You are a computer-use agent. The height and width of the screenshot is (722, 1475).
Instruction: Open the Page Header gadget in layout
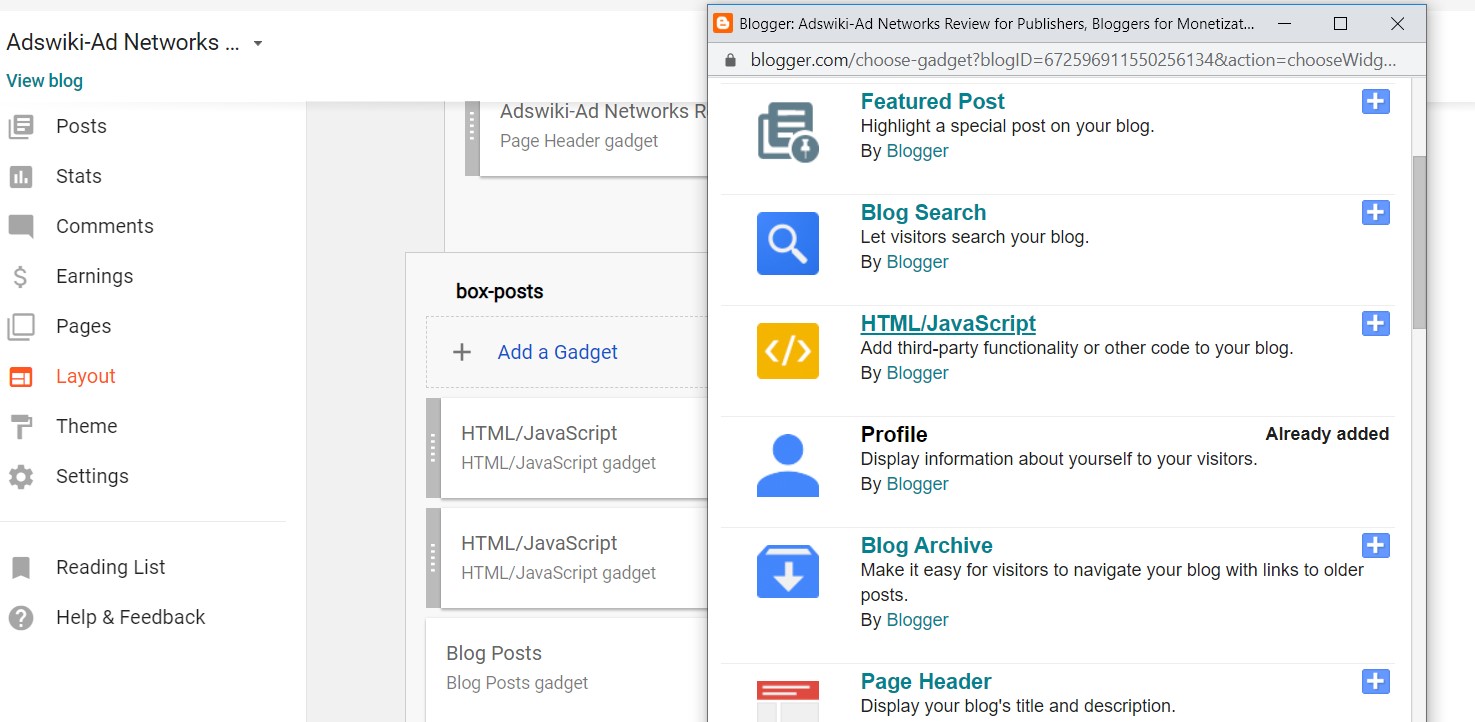pos(594,137)
